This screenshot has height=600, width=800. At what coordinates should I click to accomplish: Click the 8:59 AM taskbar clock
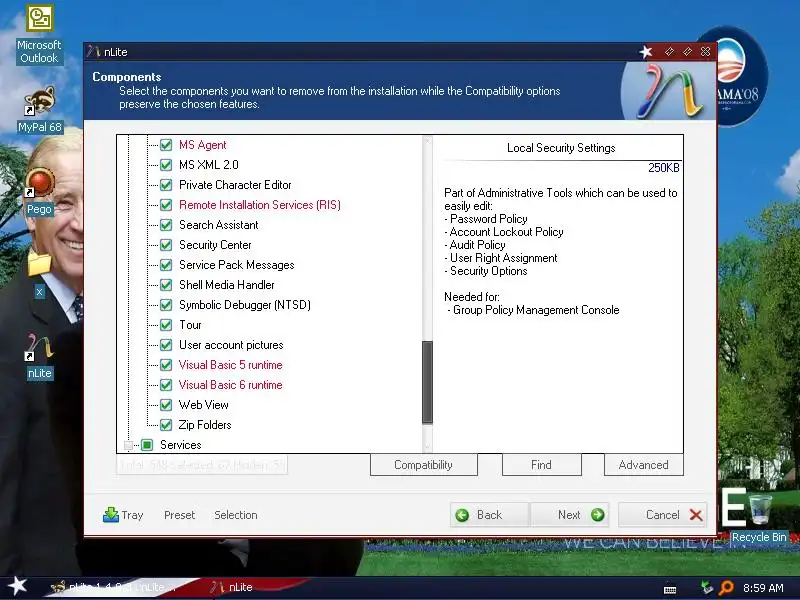coord(763,588)
